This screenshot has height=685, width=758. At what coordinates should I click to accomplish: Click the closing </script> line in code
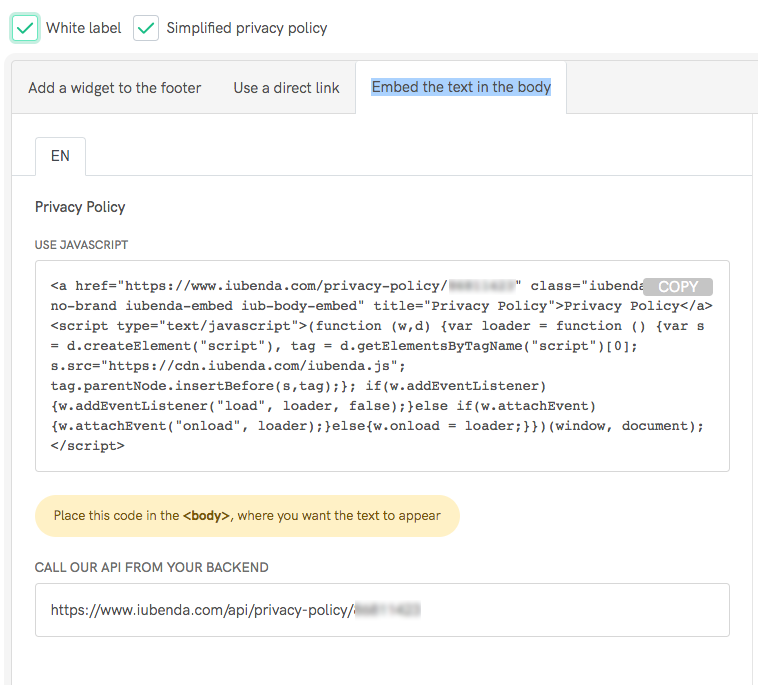88,446
